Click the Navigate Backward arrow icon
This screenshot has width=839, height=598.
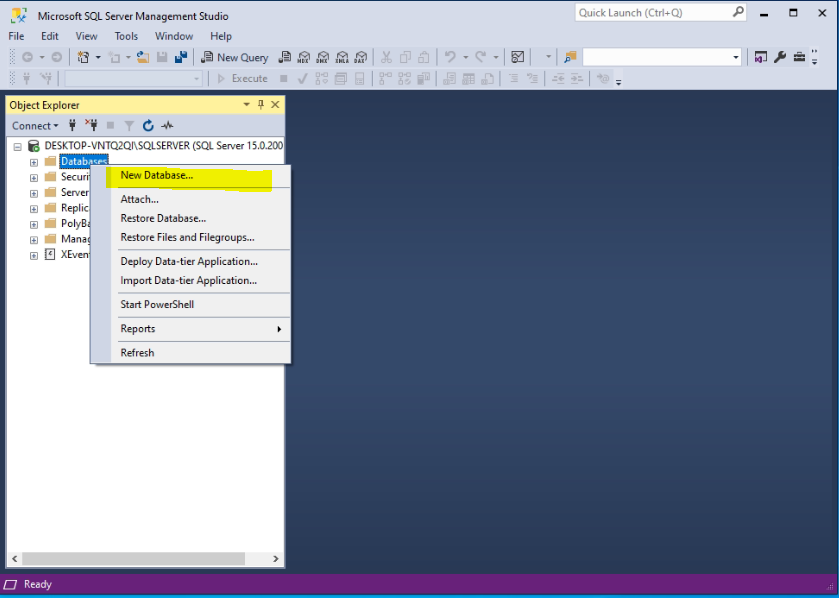pos(27,57)
